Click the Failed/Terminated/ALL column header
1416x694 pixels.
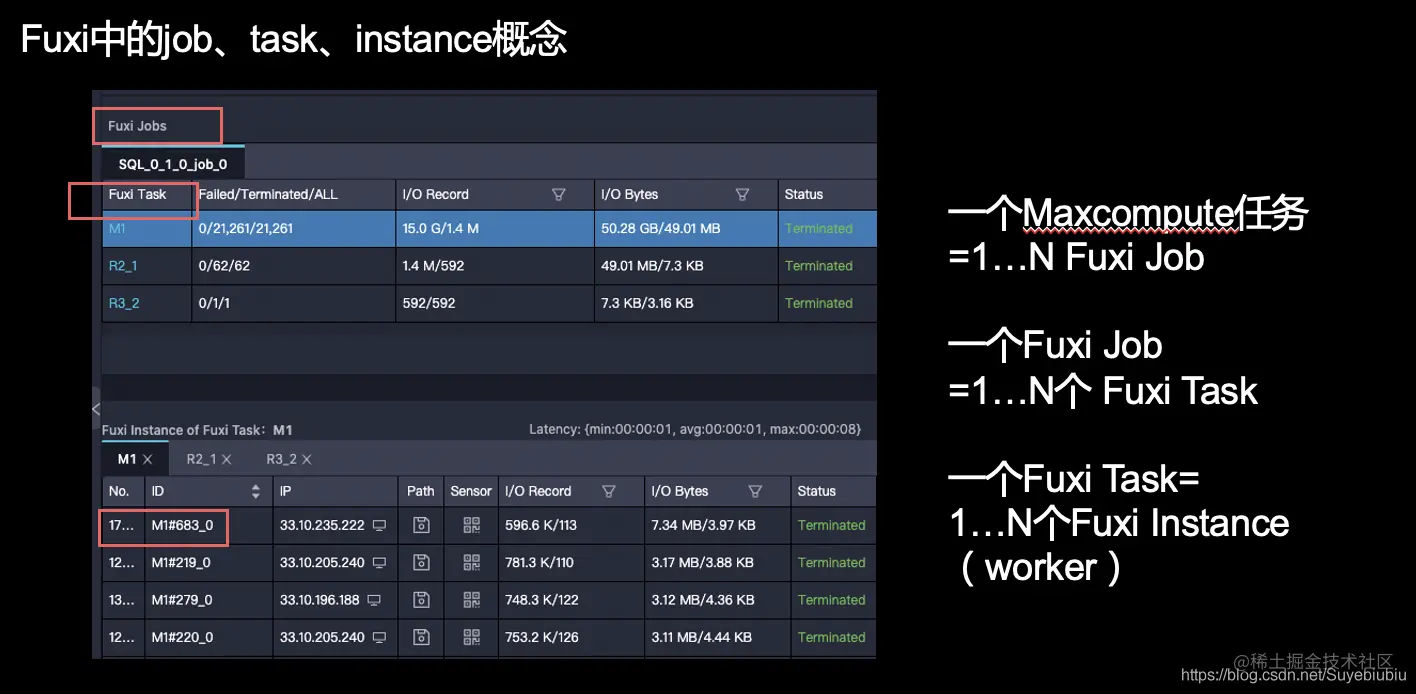tap(268, 194)
